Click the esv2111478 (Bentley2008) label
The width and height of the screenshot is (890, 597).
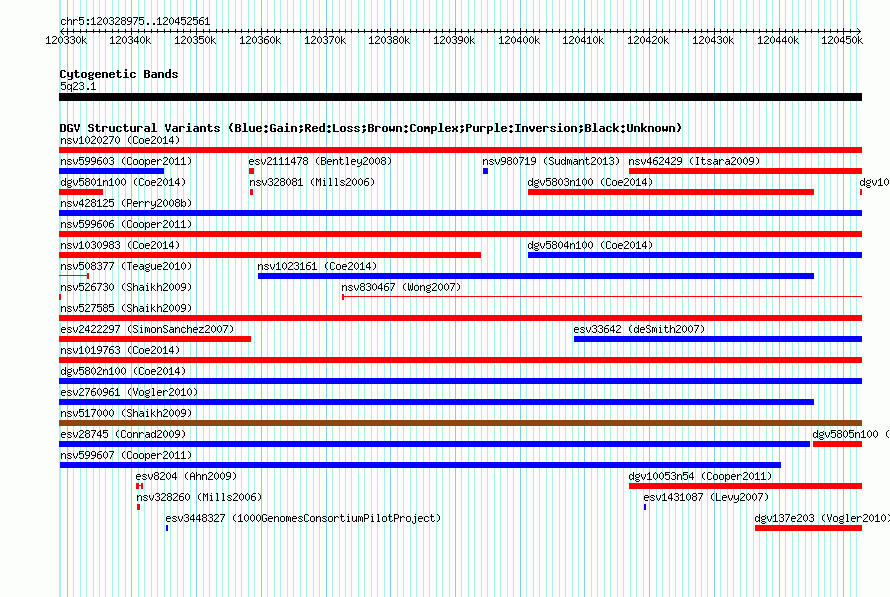pos(320,161)
